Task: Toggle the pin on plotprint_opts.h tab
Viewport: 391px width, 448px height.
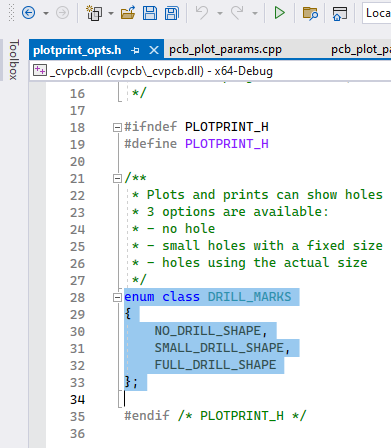Action: click(135, 50)
